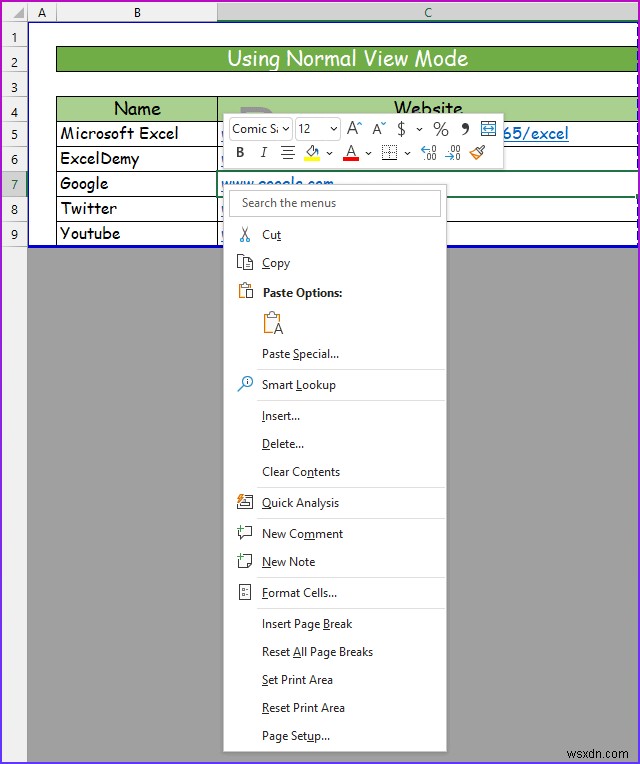Add a New Comment
The width and height of the screenshot is (640, 764).
(x=335, y=534)
